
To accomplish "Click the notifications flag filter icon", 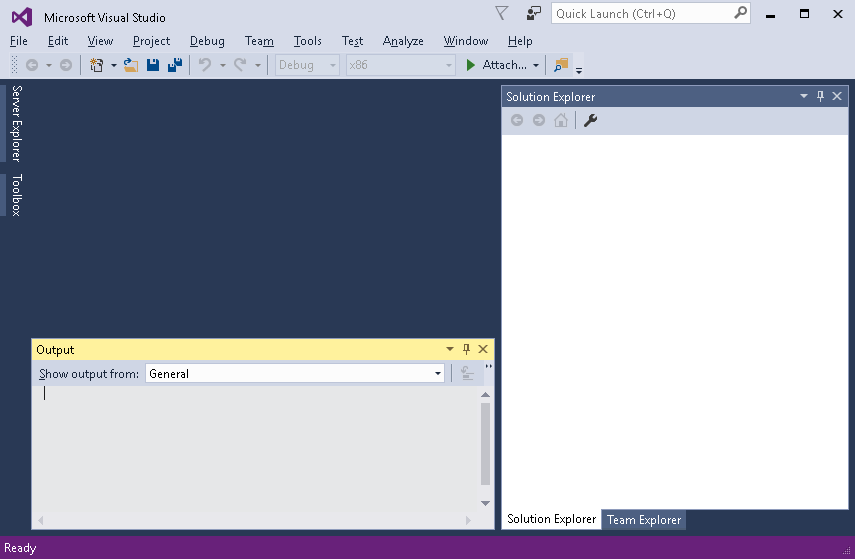I will pyautogui.click(x=502, y=14).
